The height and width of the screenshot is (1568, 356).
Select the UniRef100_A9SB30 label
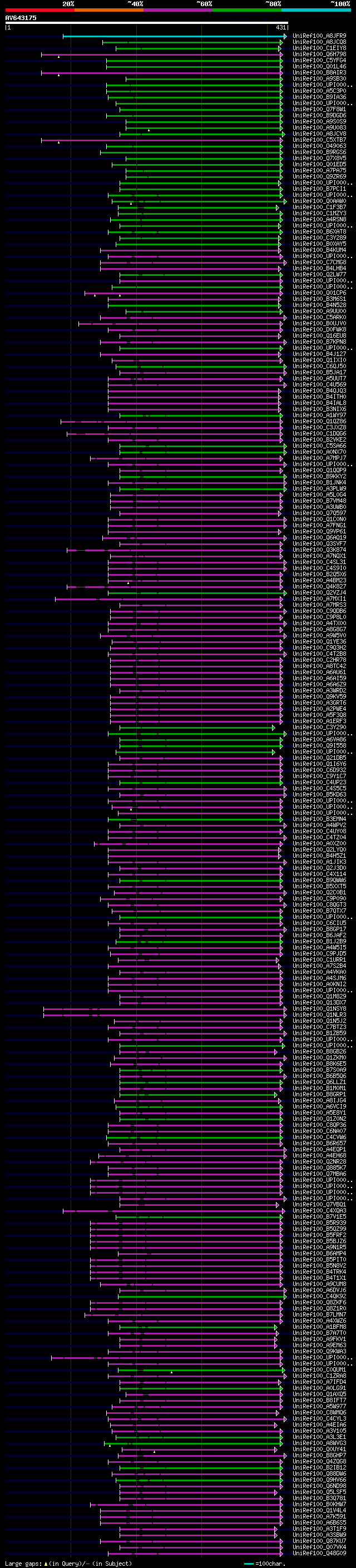tap(319, 78)
